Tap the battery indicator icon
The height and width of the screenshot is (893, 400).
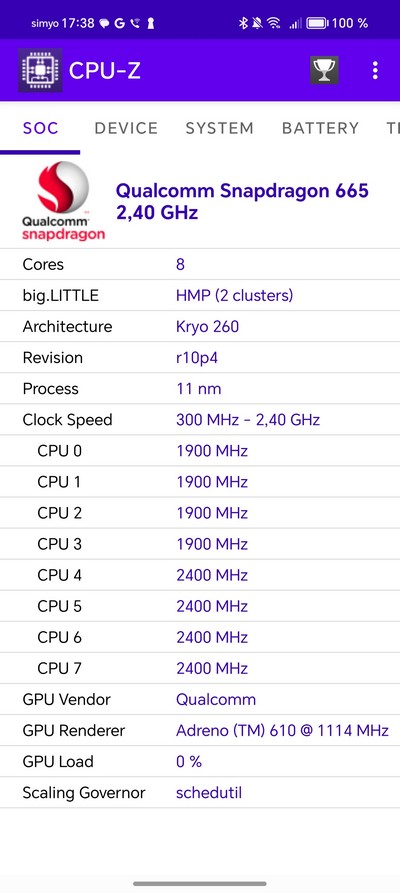[317, 23]
